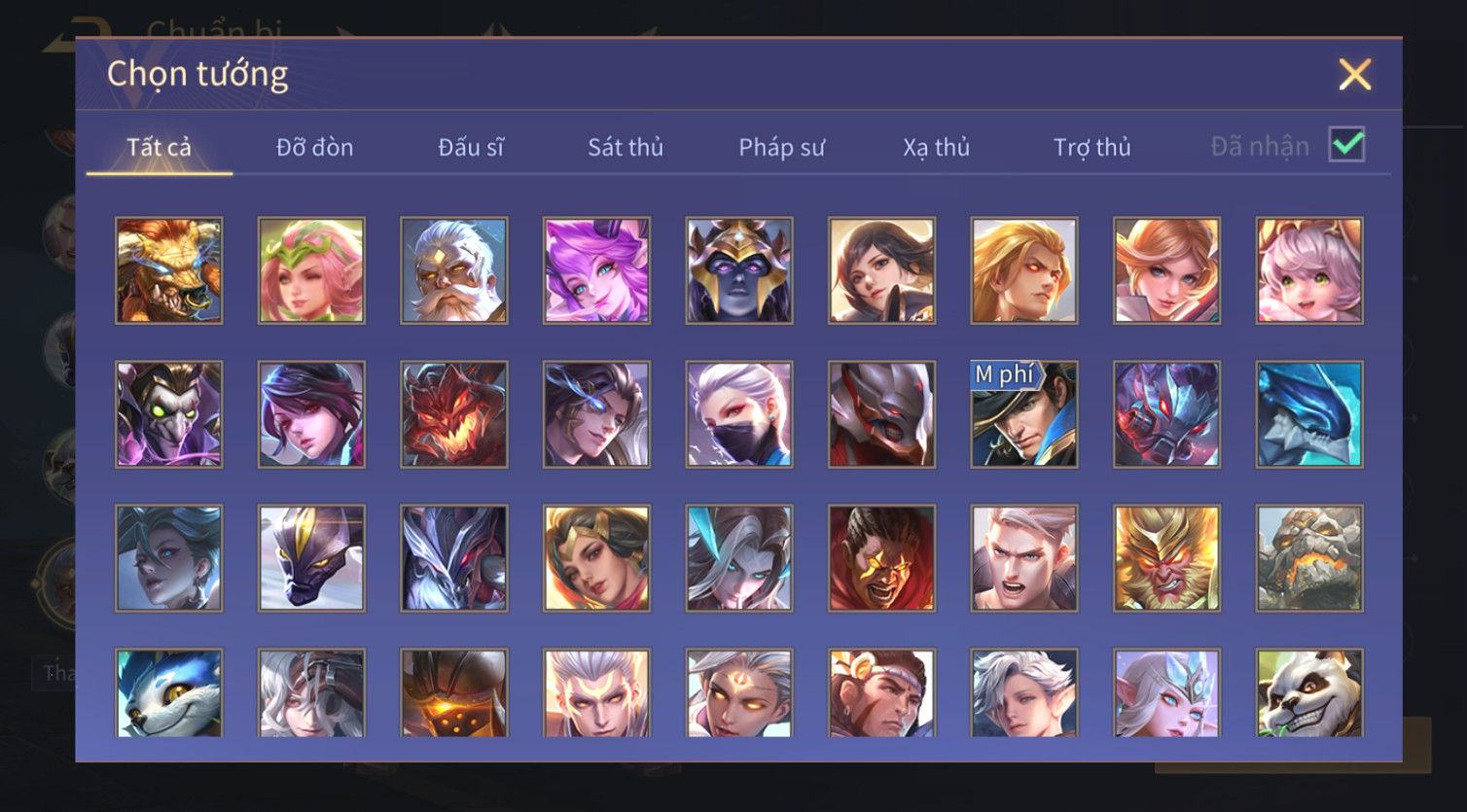Open the Sát thủ tab
Image resolution: width=1467 pixels, height=812 pixels.
click(626, 148)
